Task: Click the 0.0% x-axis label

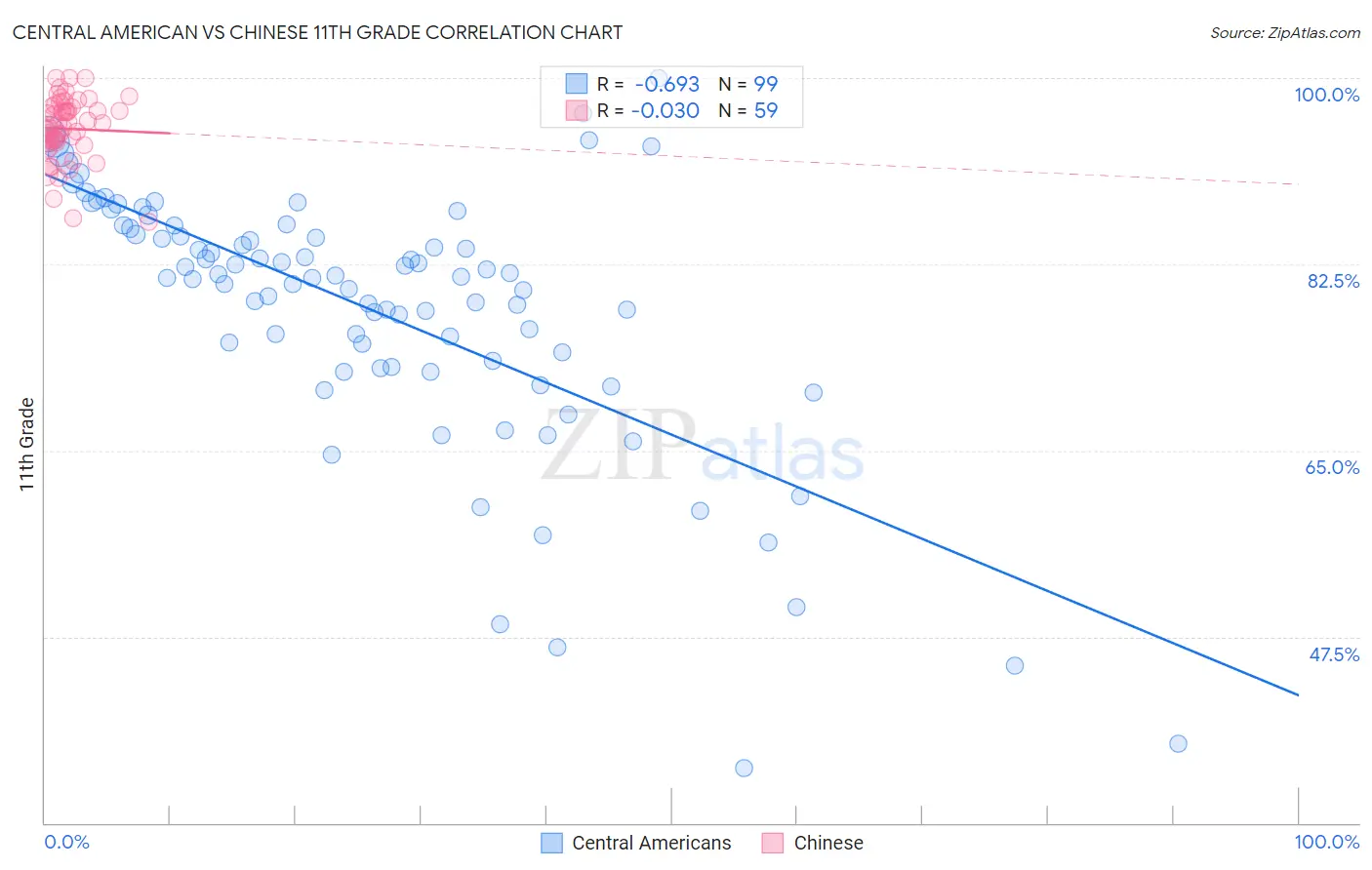Action: point(66,842)
